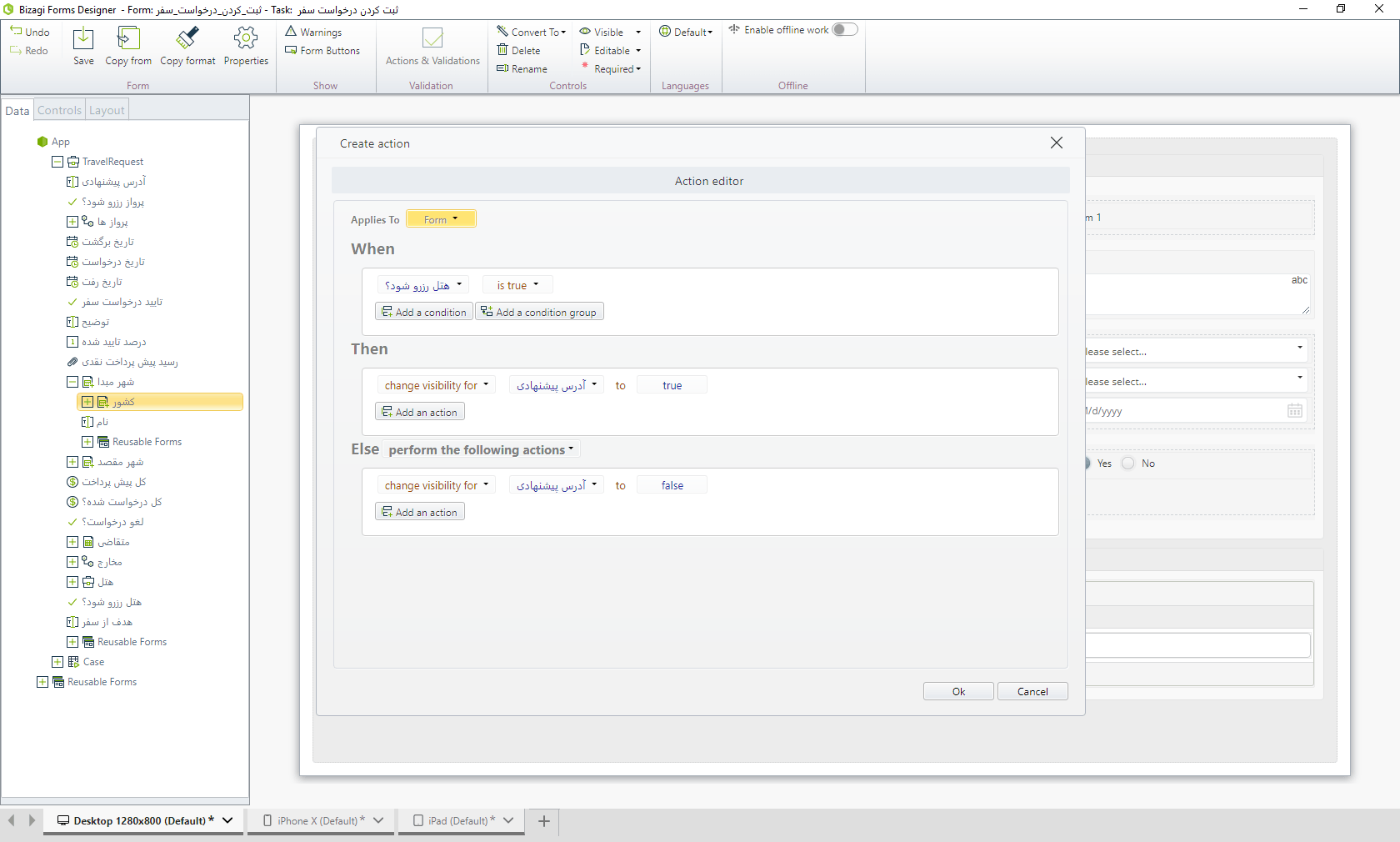Click the Save icon in the ribbon

(x=83, y=38)
